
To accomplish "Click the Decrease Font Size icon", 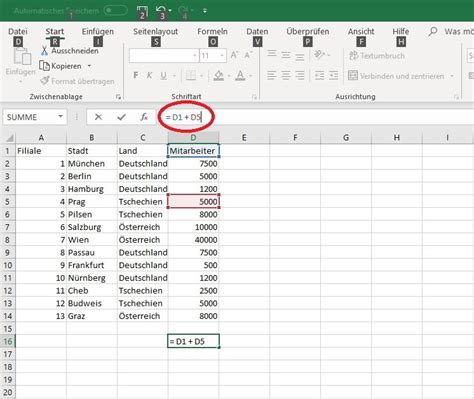I will tap(248, 55).
